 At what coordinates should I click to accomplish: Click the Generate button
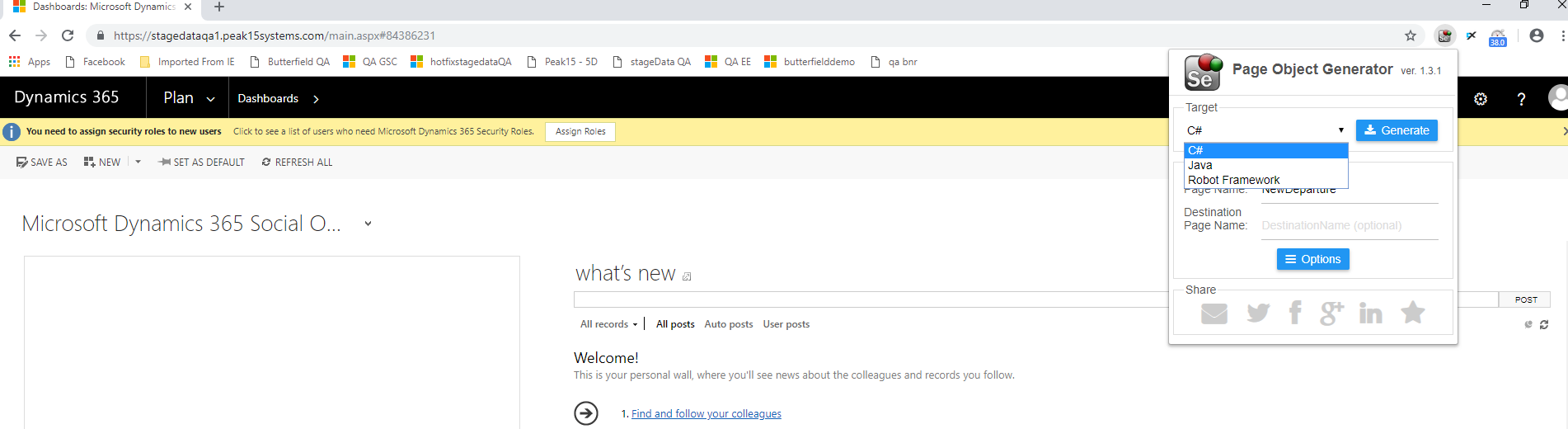(x=1397, y=130)
